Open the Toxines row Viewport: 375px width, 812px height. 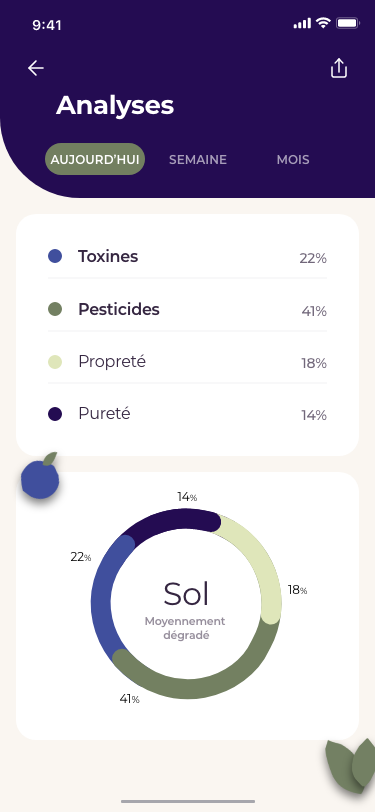tap(188, 256)
